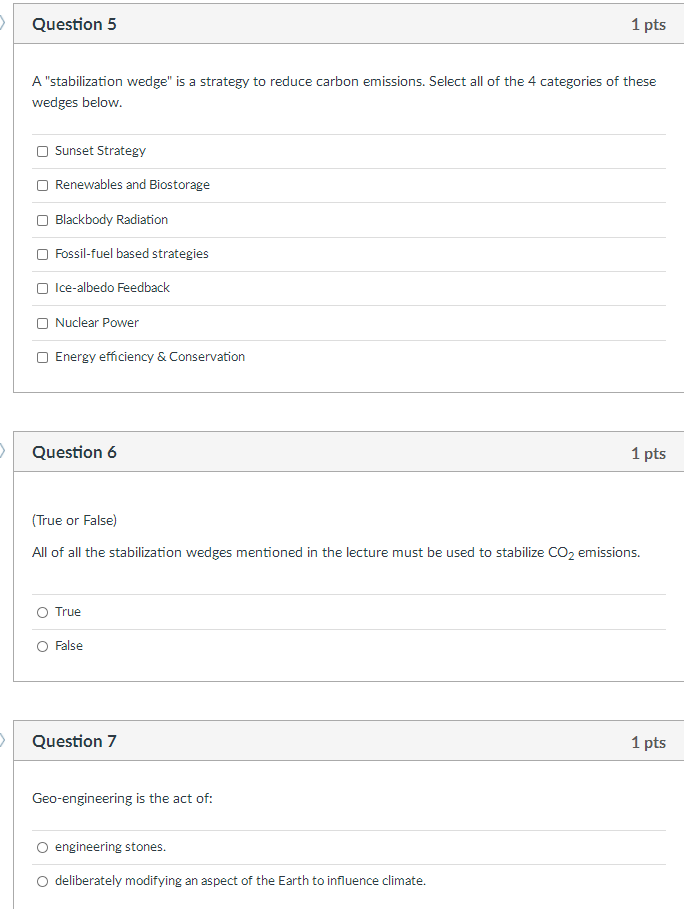Click the Question 7 header title
This screenshot has height=909, width=684.
coord(74,741)
